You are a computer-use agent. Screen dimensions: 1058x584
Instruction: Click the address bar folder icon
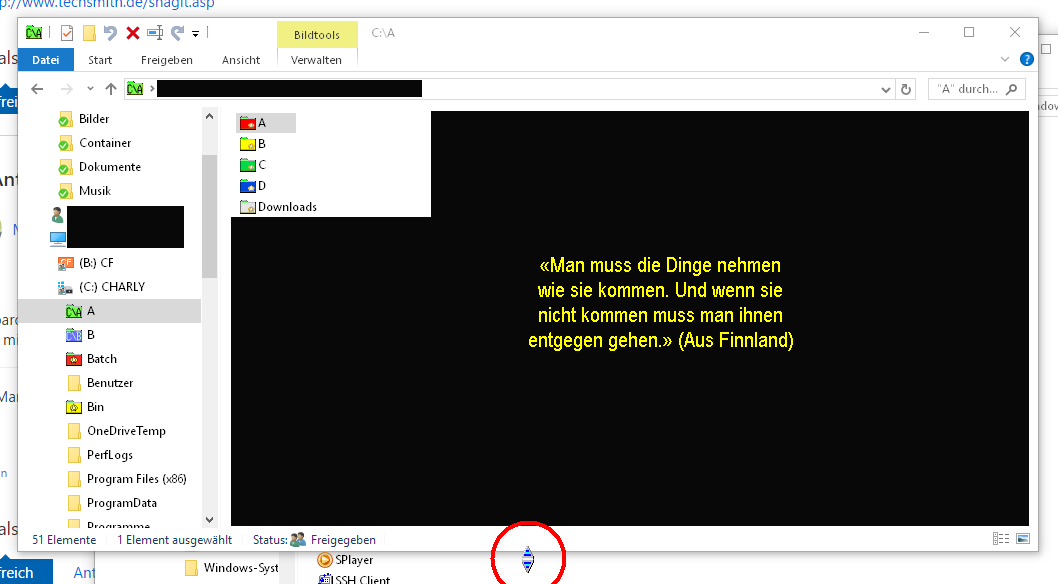[x=135, y=89]
